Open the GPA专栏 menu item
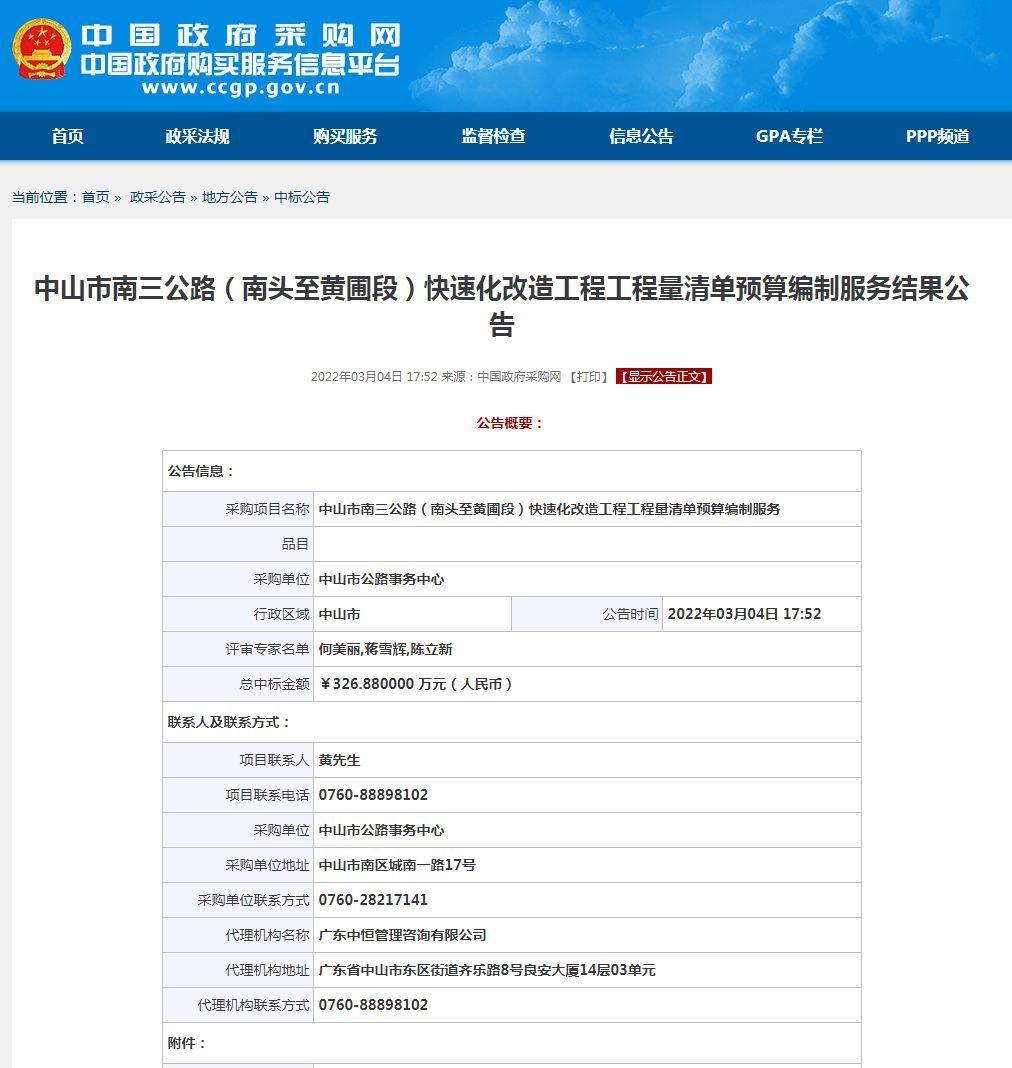1012x1068 pixels. coord(789,137)
